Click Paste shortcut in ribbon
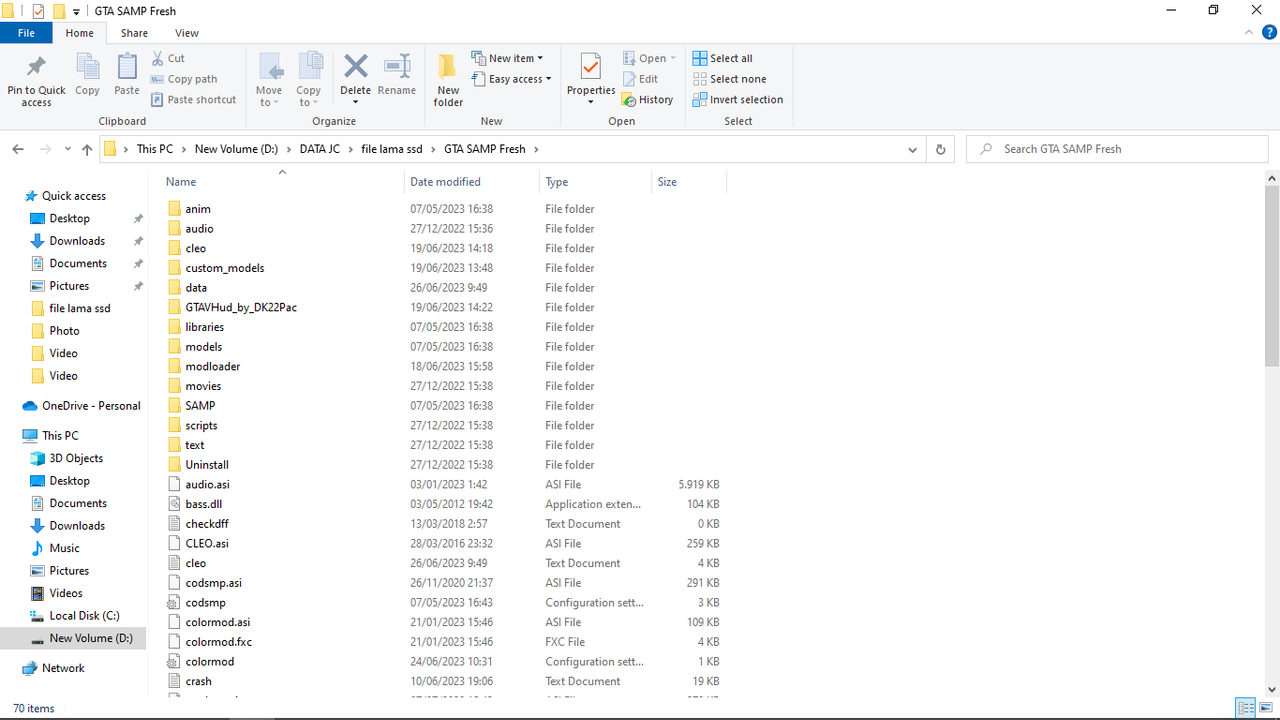The image size is (1280, 720). (x=194, y=100)
